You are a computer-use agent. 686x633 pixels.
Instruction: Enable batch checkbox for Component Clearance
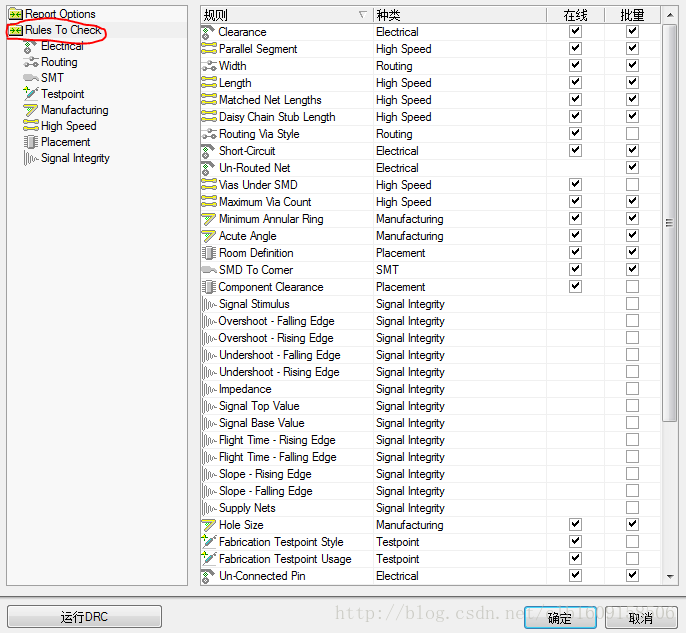(x=632, y=287)
